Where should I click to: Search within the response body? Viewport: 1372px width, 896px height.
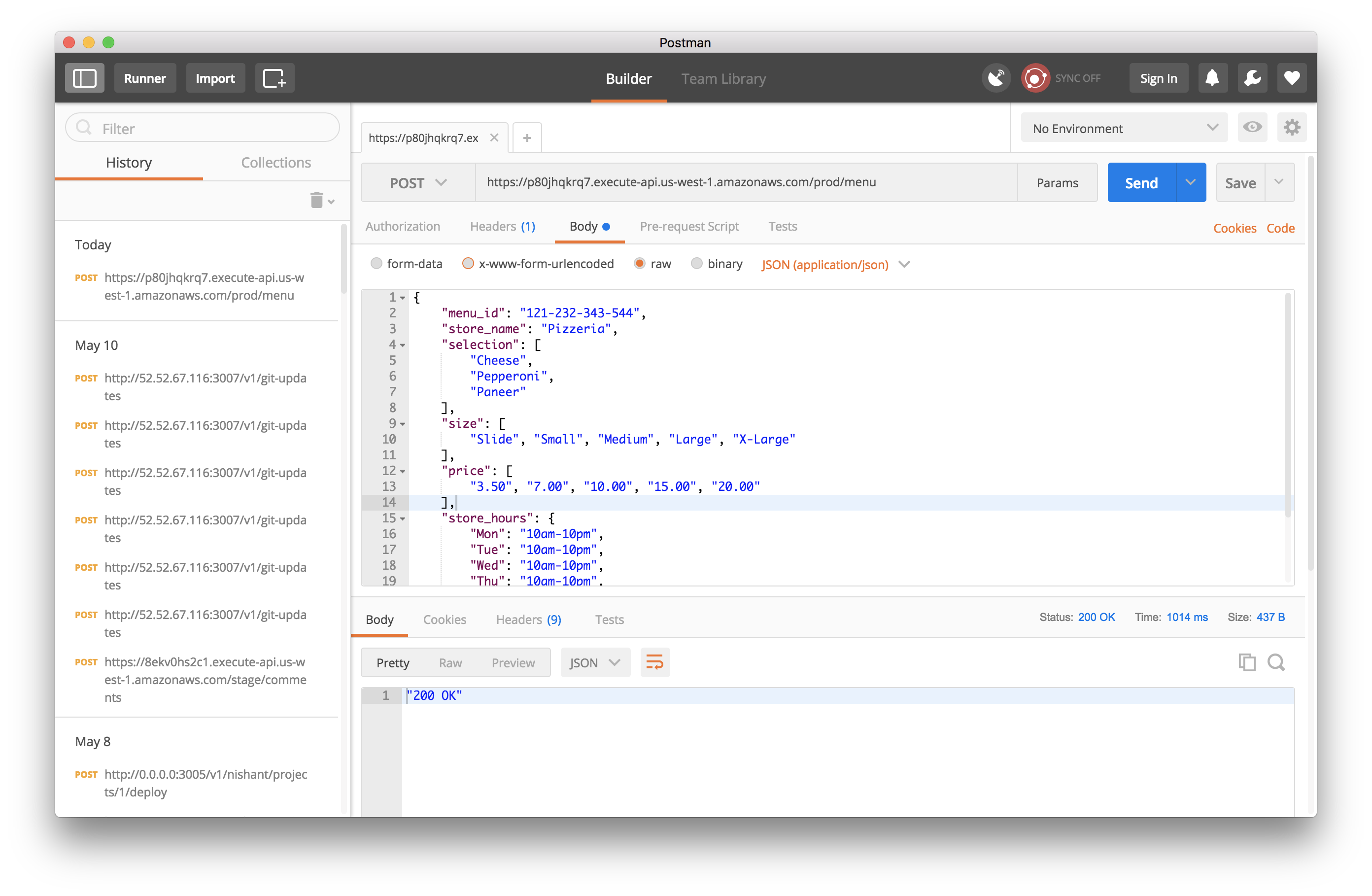(1276, 662)
